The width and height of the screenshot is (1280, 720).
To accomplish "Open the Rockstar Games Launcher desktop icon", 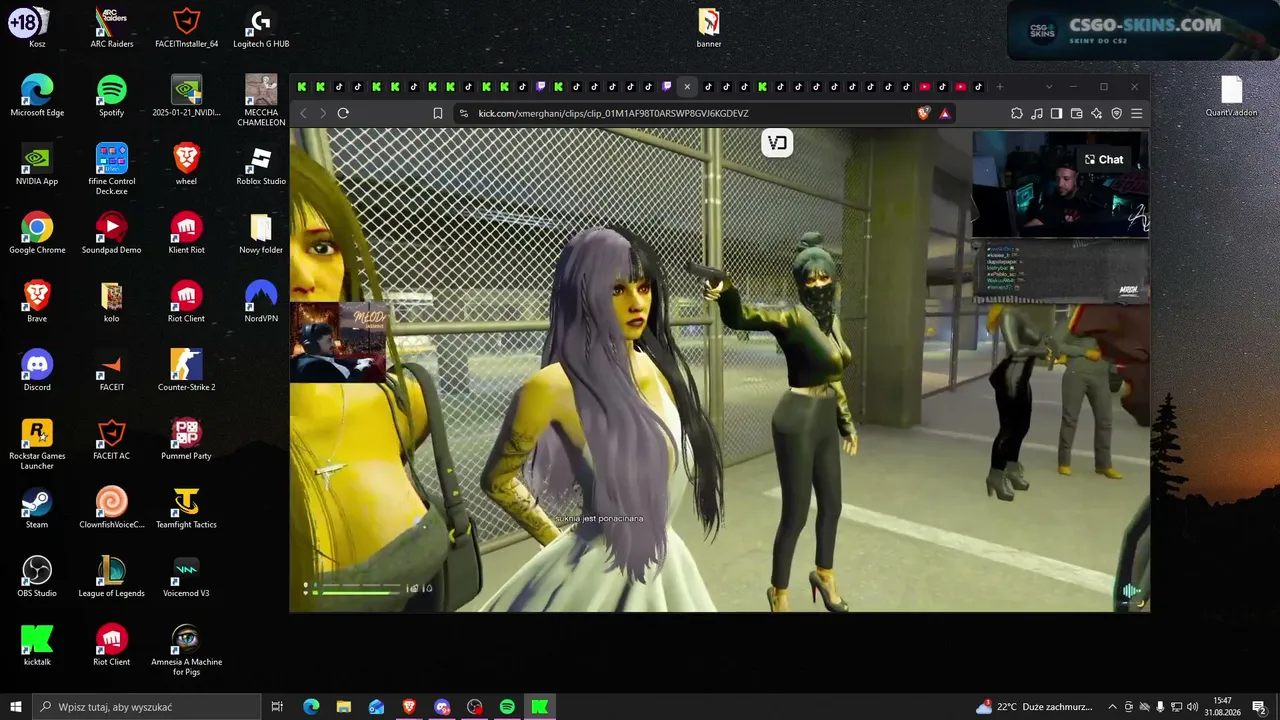I will click(37, 443).
